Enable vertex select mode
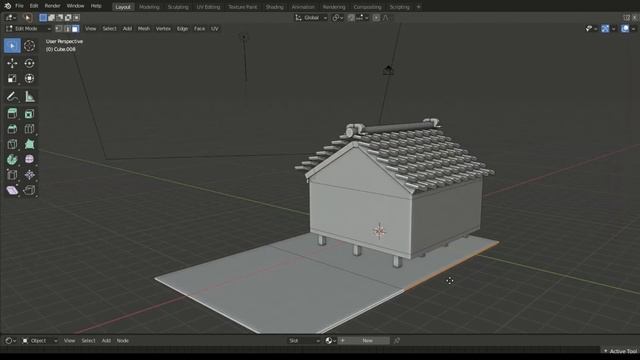640x360 pixels. click(59, 29)
